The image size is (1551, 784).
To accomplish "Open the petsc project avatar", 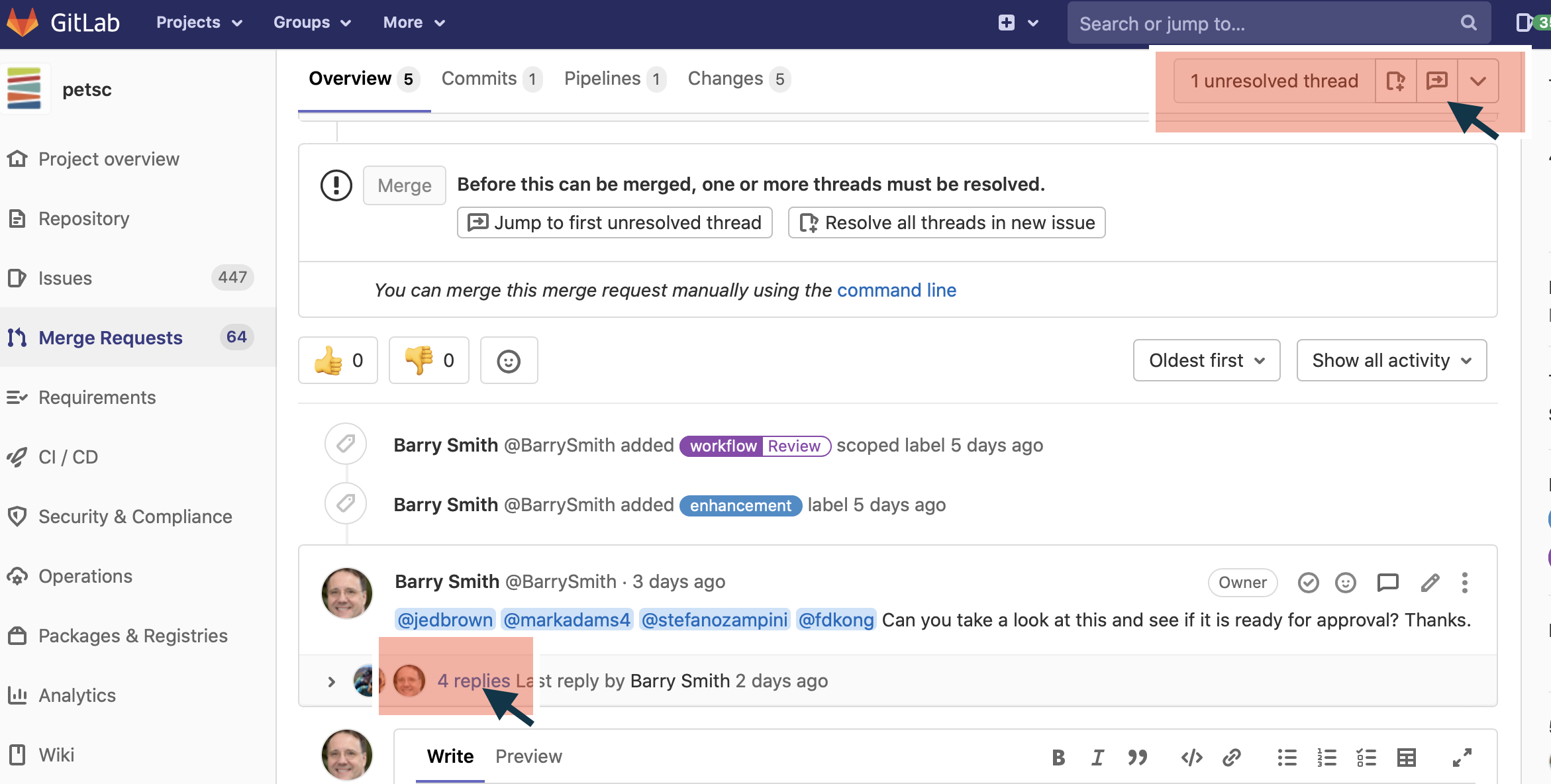I will (25, 88).
